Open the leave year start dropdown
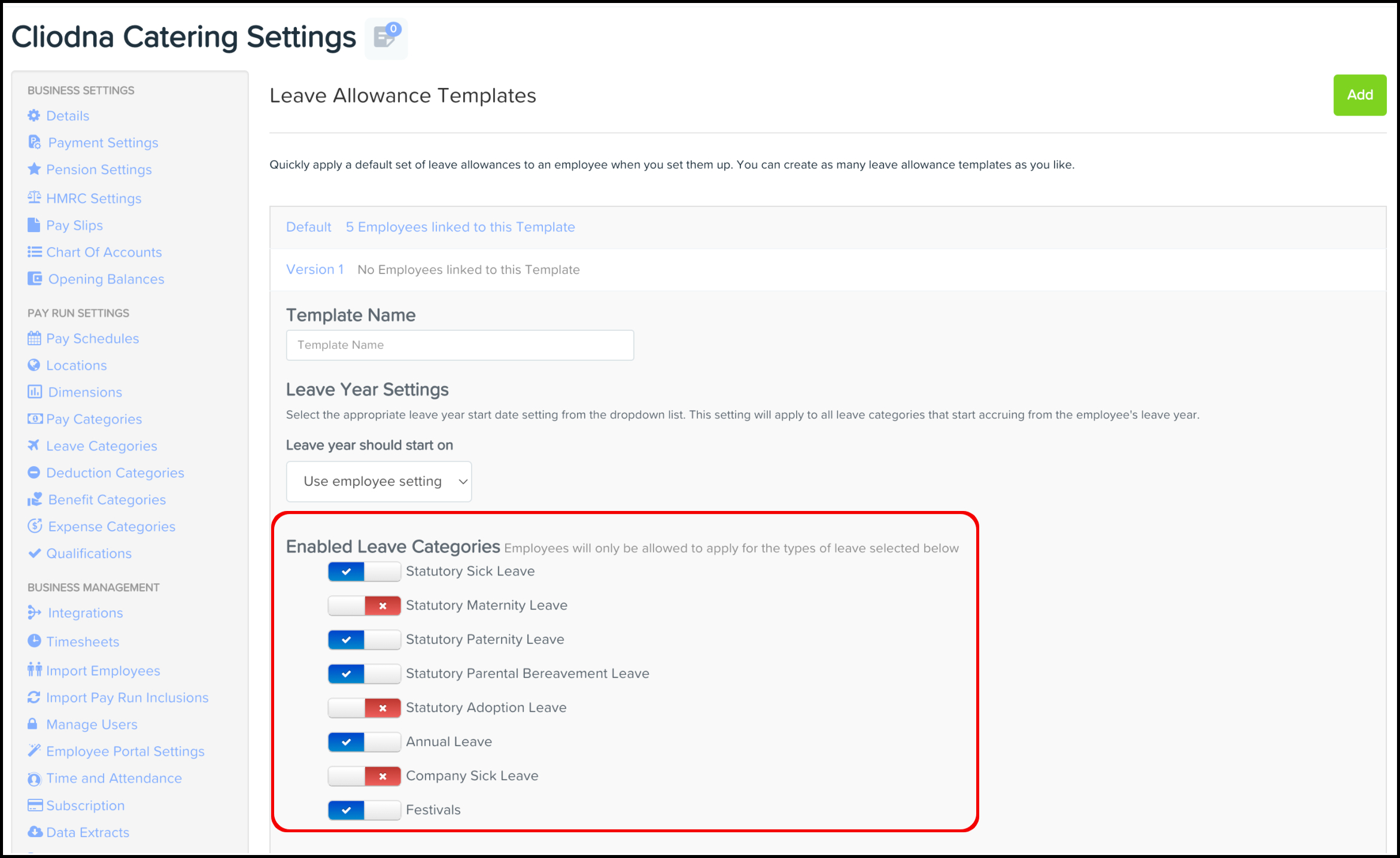The width and height of the screenshot is (1400, 858). (378, 481)
